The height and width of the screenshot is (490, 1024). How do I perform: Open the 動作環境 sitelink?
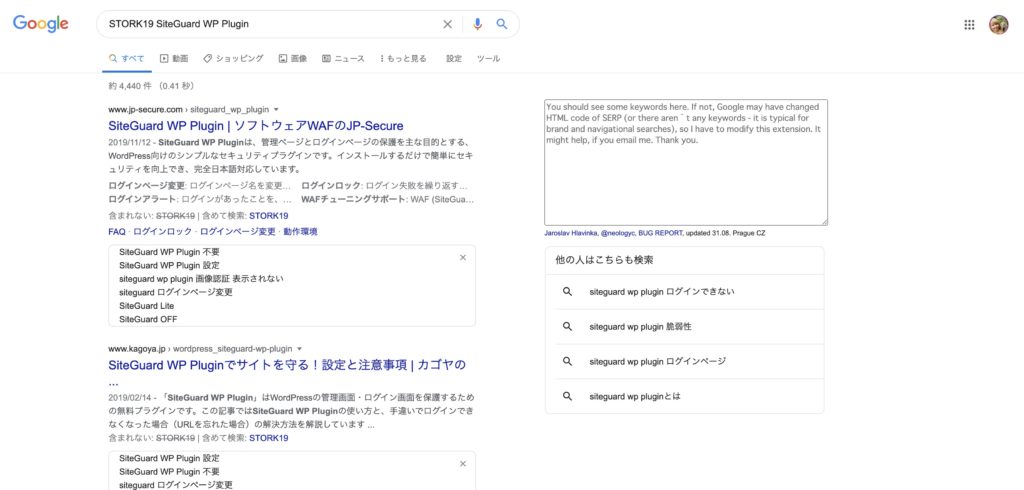300,232
